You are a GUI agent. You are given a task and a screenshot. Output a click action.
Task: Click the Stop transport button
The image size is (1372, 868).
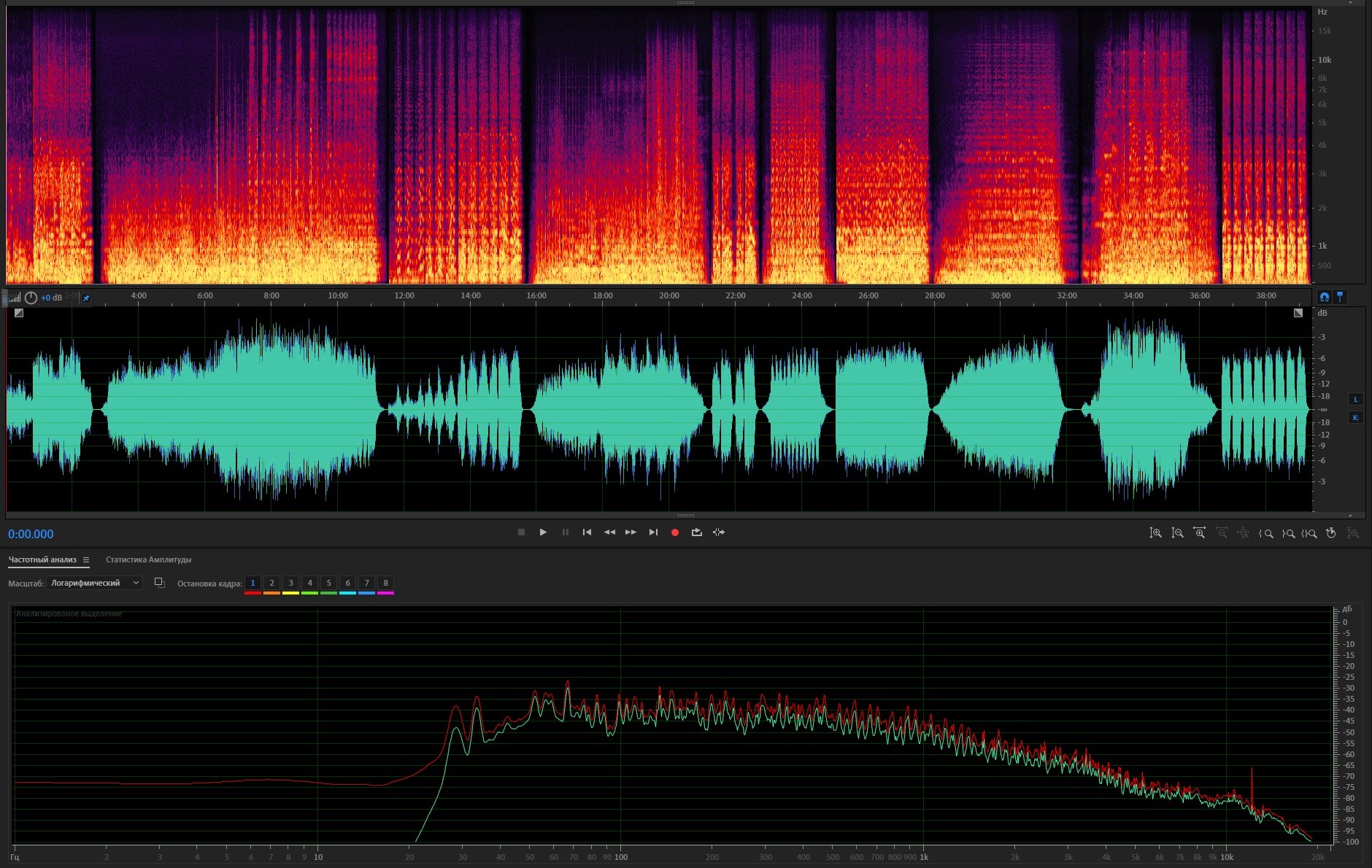point(521,532)
